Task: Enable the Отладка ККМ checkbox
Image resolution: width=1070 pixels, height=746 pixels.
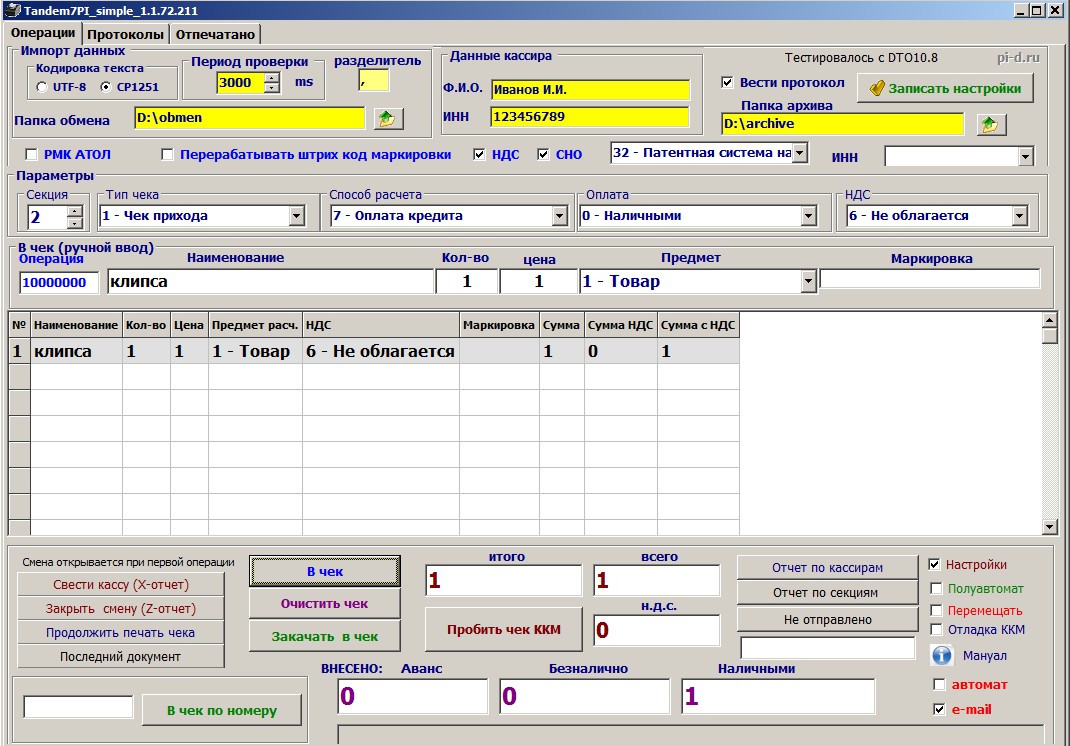Action: coord(936,629)
